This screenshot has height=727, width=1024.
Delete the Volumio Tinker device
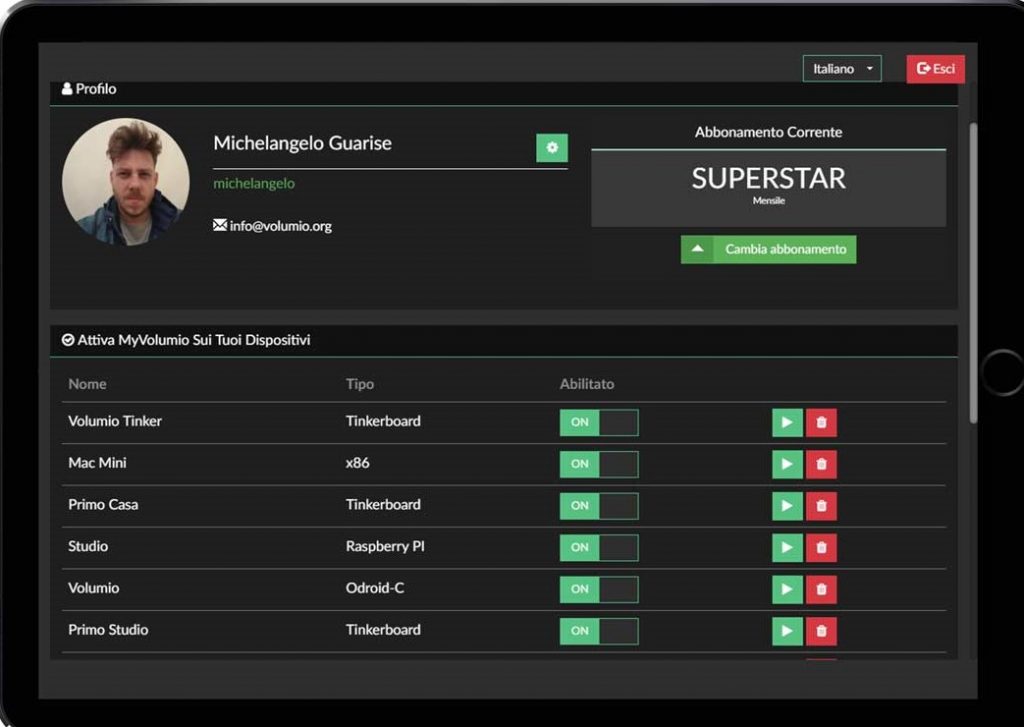coord(821,423)
